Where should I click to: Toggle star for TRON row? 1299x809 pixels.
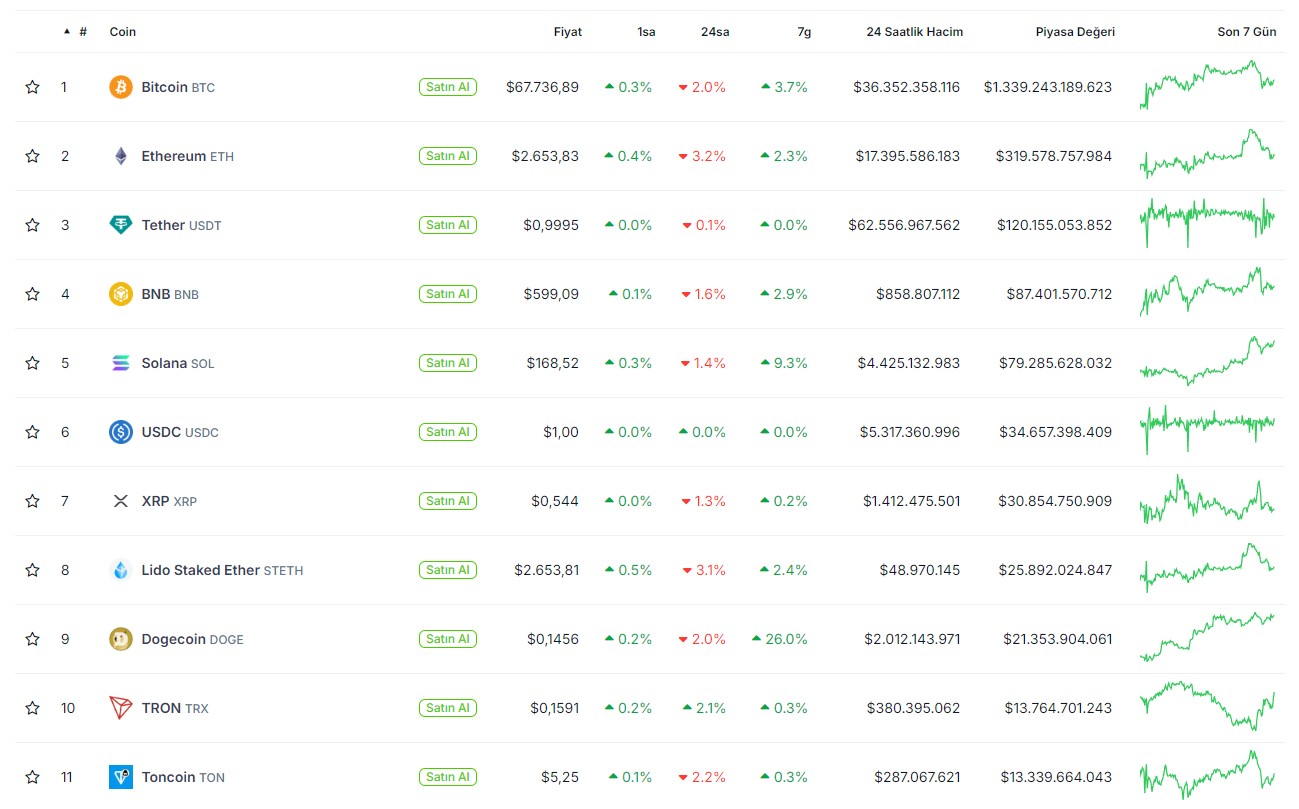click(x=32, y=708)
